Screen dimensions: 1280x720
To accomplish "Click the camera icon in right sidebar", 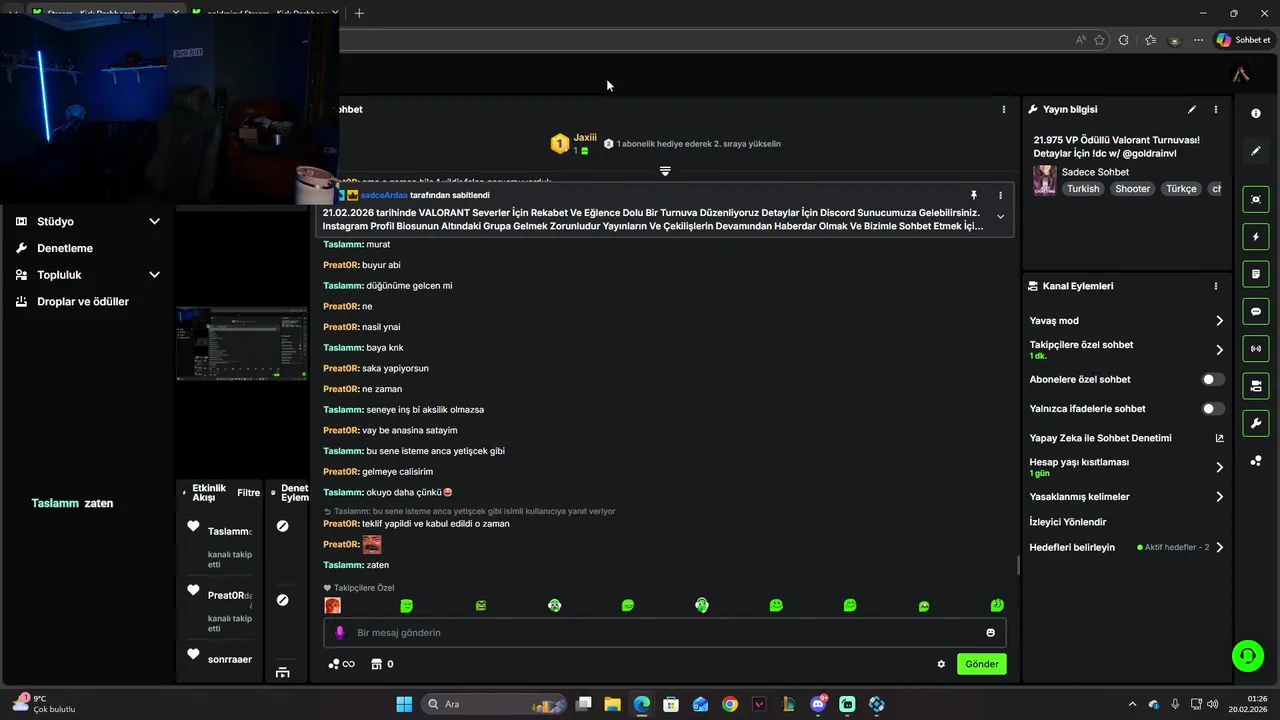I will coord(1256,386).
